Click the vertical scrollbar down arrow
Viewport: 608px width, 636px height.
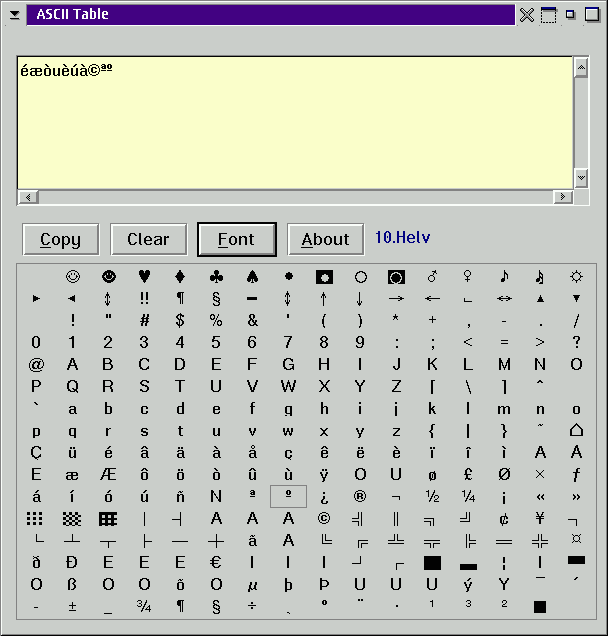coord(581,178)
